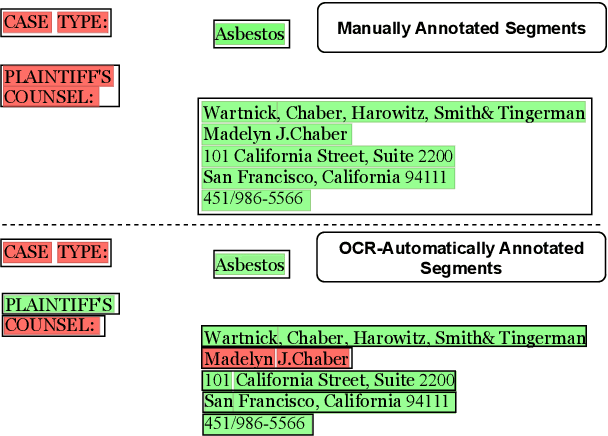
Task: Click the red CASE word in the OCR section
Action: pos(27,252)
